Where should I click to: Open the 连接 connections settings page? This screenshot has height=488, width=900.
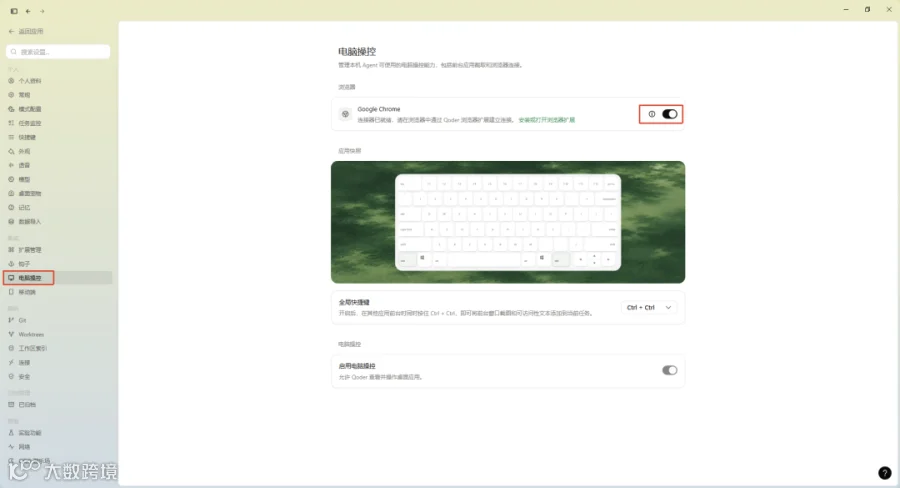point(58,363)
